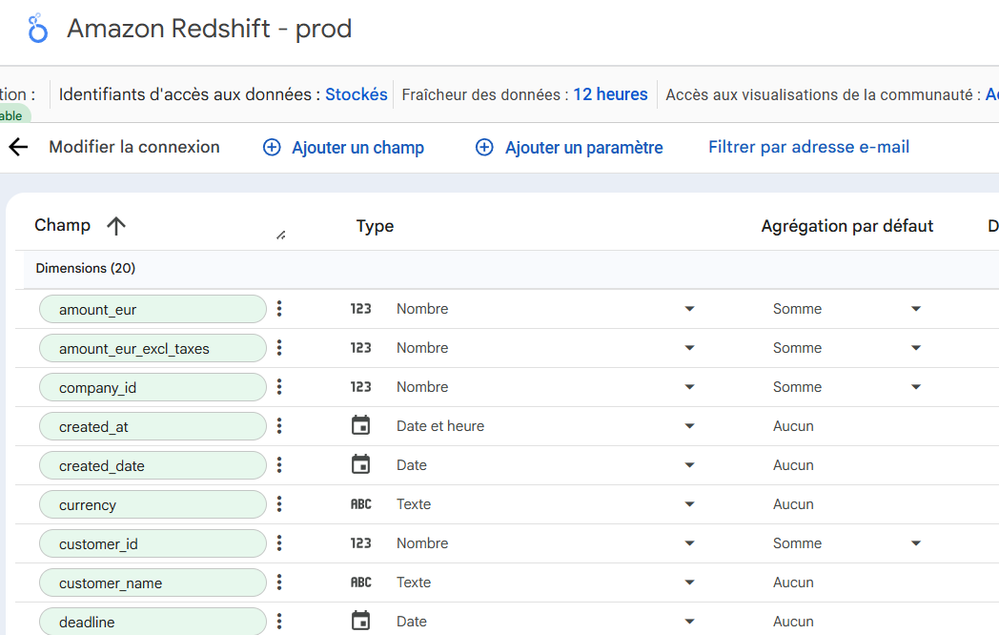Open three-dot menu for currency field
Viewport: 999px width, 635px height.
tap(279, 504)
